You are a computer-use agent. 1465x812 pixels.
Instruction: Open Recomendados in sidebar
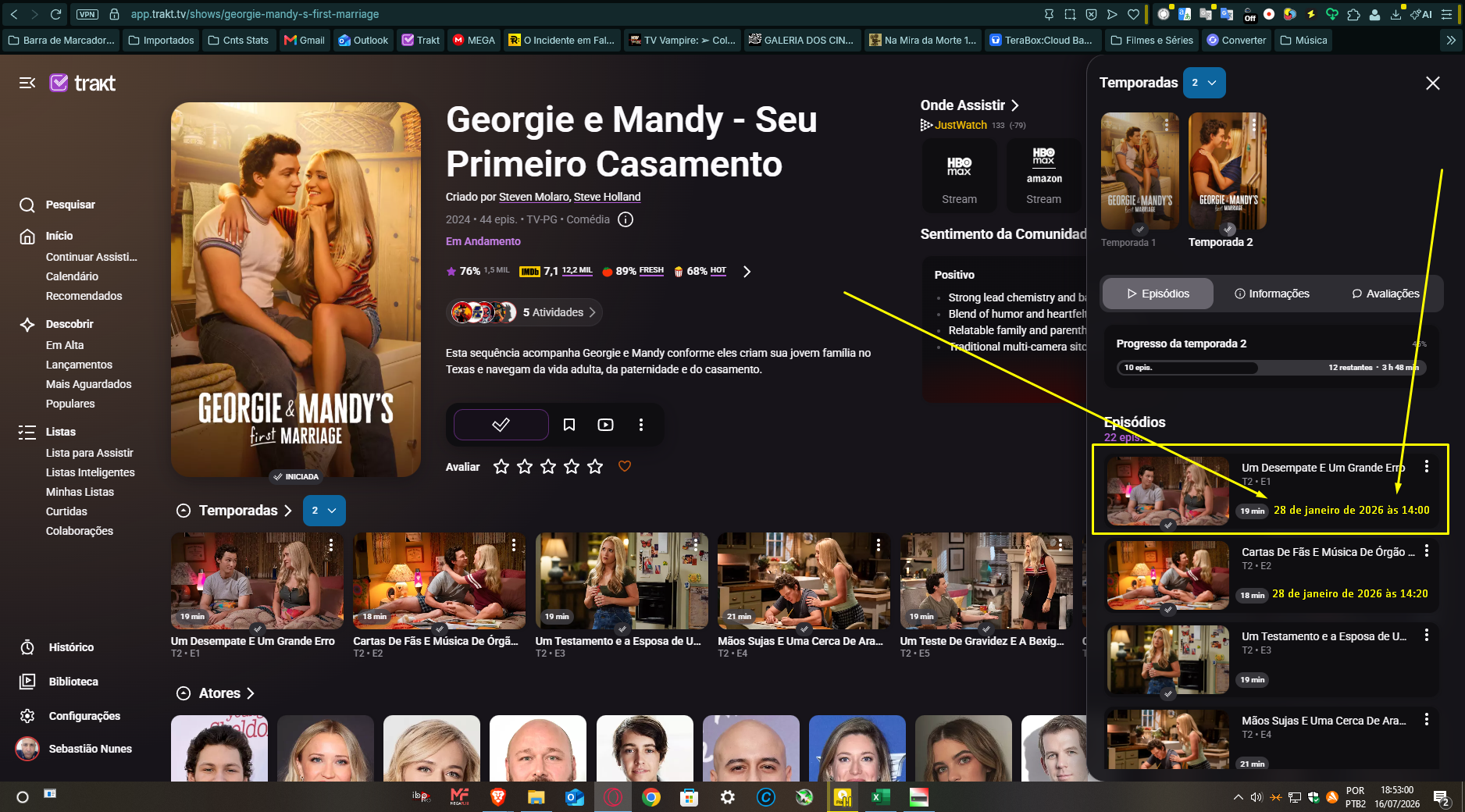pyautogui.click(x=84, y=296)
